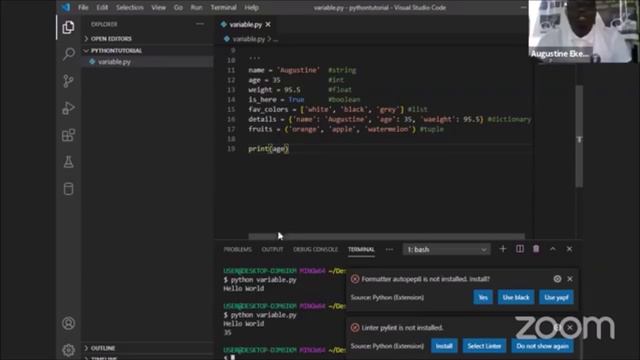Viewport: 640px width, 360px height.
Task: Open the database cylinder view in activity bar
Action: (x=68, y=189)
